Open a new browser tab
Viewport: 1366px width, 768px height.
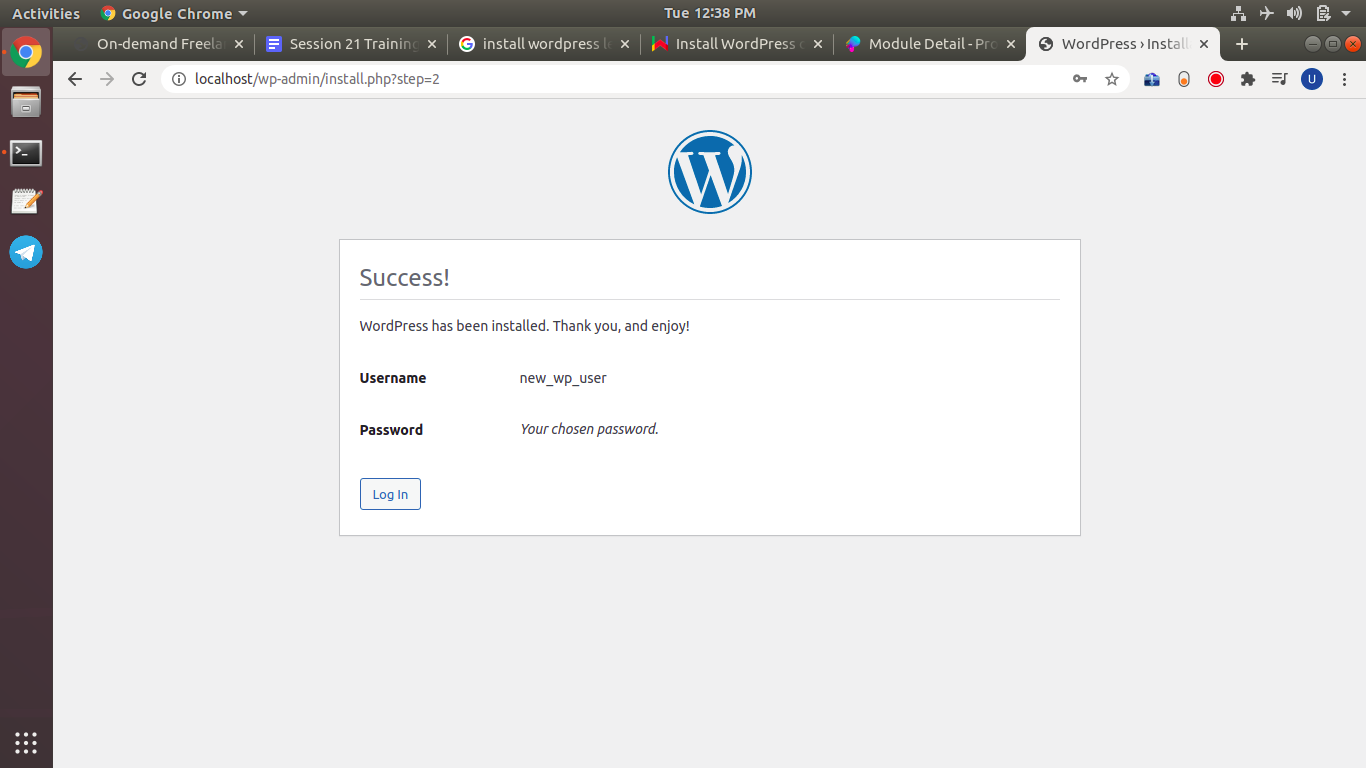pos(1242,44)
